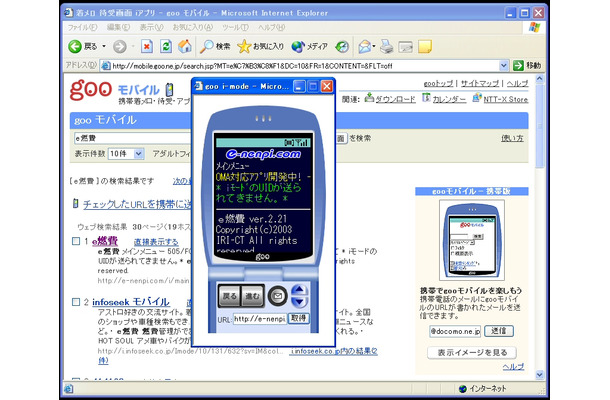
Task: Open the ツール(T) menu
Action: click(x=235, y=27)
